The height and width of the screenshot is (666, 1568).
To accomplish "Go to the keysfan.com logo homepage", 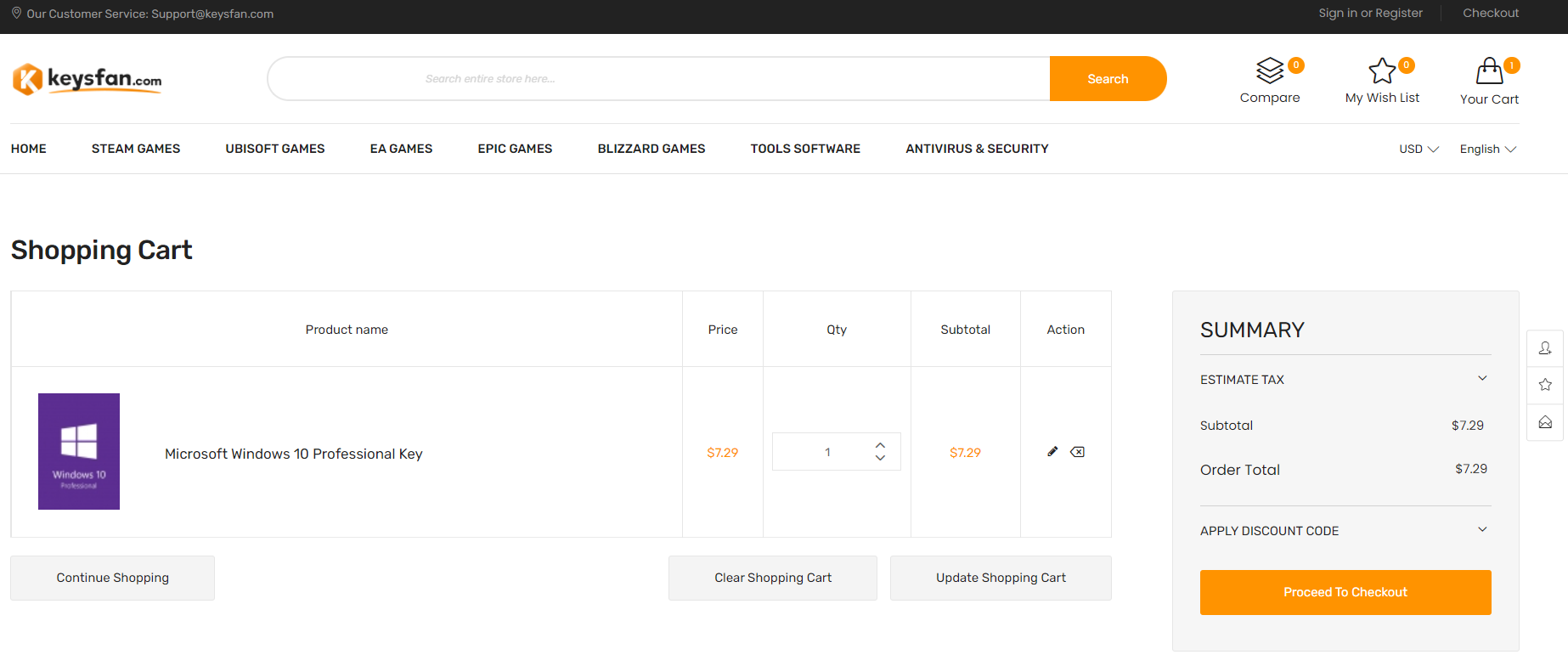I will [x=87, y=79].
